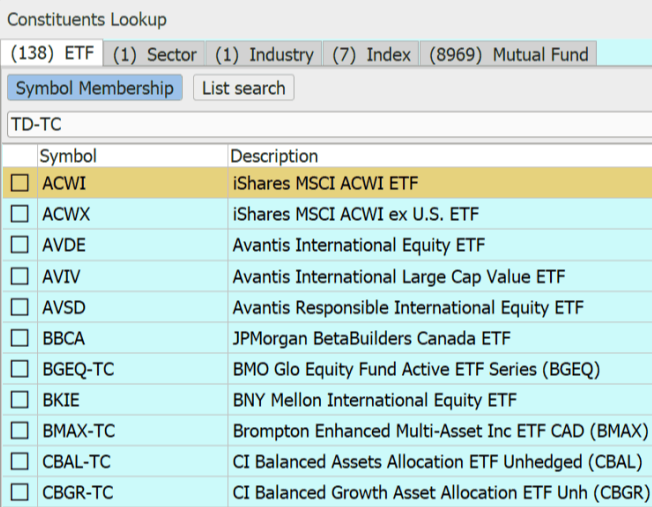Check the ACWX row checkbox

coord(20,214)
